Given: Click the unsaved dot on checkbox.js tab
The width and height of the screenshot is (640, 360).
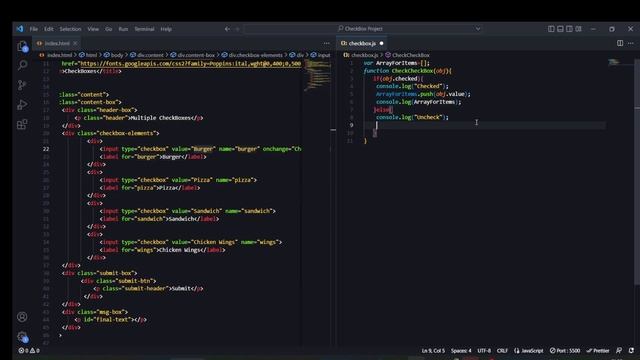Looking at the screenshot, I should point(381,43).
